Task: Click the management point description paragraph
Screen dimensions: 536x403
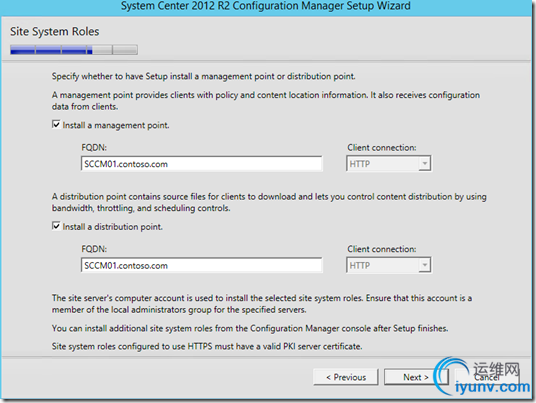Action: click(266, 100)
